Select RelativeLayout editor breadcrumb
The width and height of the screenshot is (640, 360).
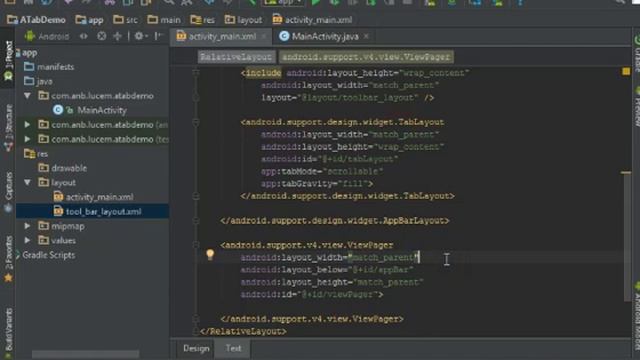tap(236, 57)
